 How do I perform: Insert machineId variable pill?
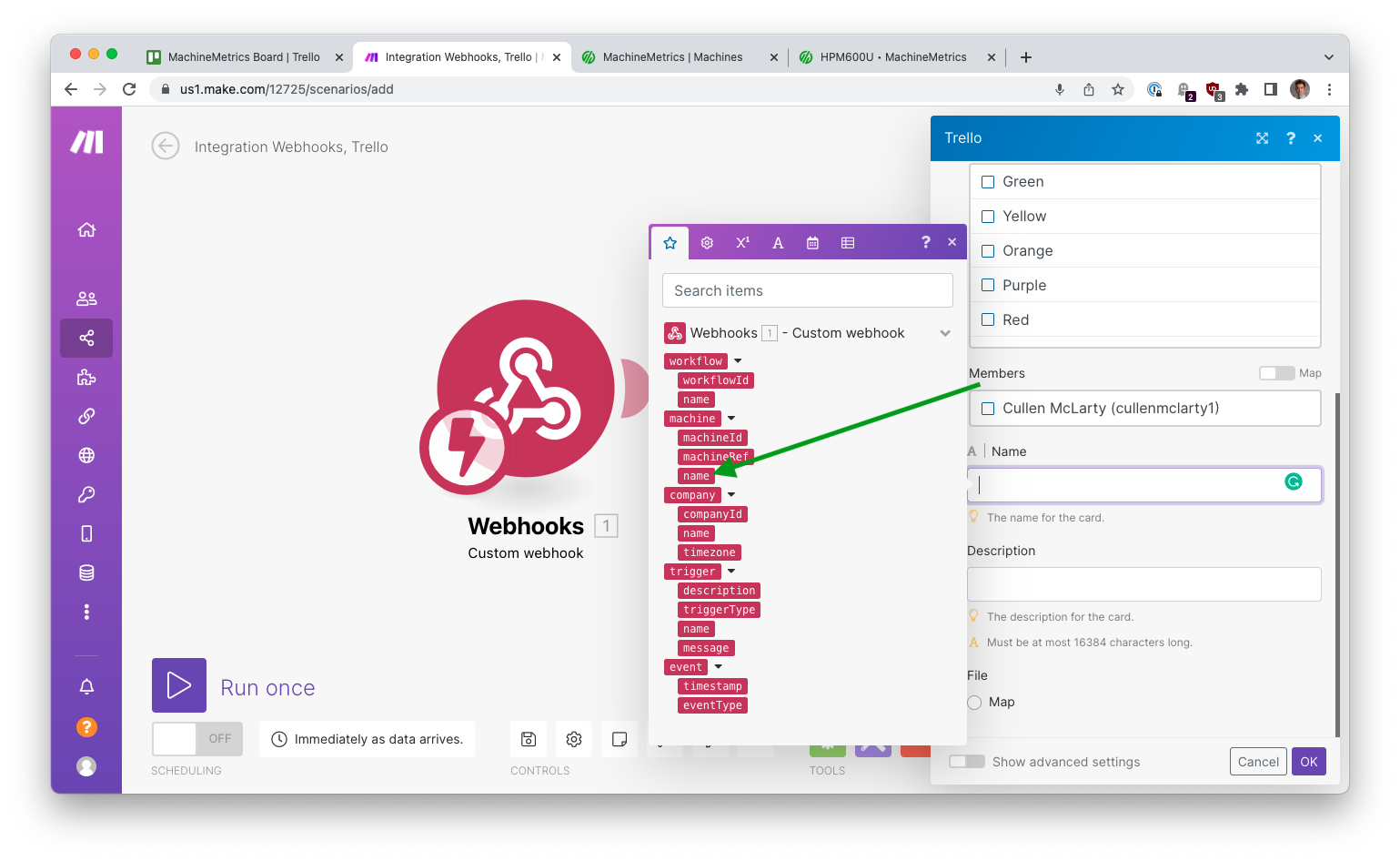(712, 438)
